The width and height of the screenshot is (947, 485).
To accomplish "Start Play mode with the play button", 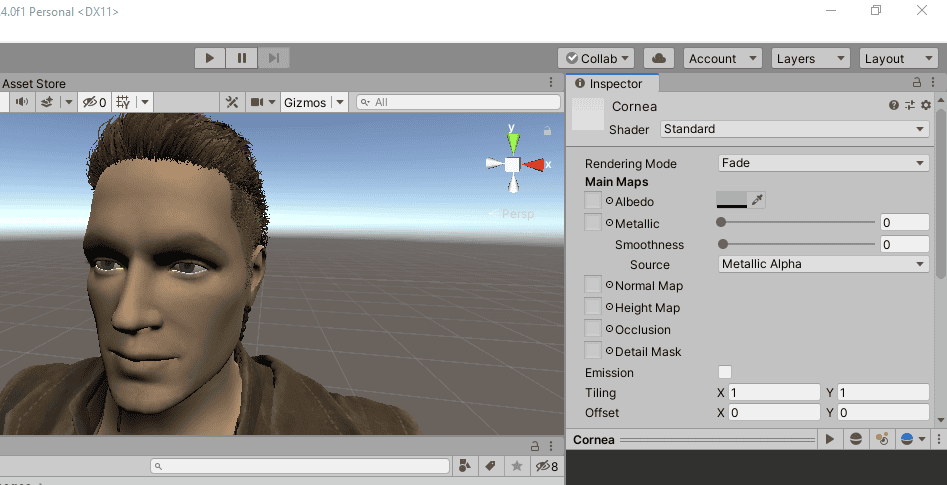I will coord(210,58).
